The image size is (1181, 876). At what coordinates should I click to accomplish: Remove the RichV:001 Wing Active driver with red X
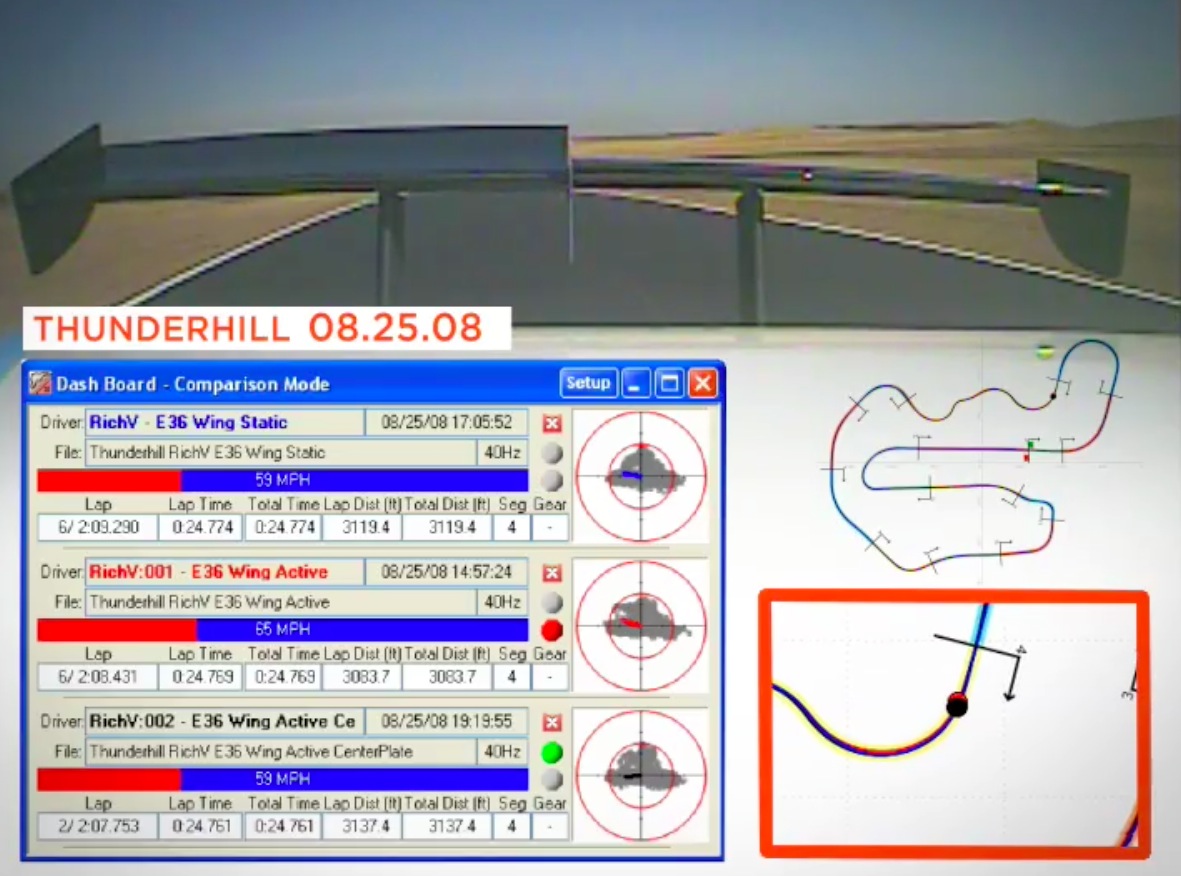[551, 573]
